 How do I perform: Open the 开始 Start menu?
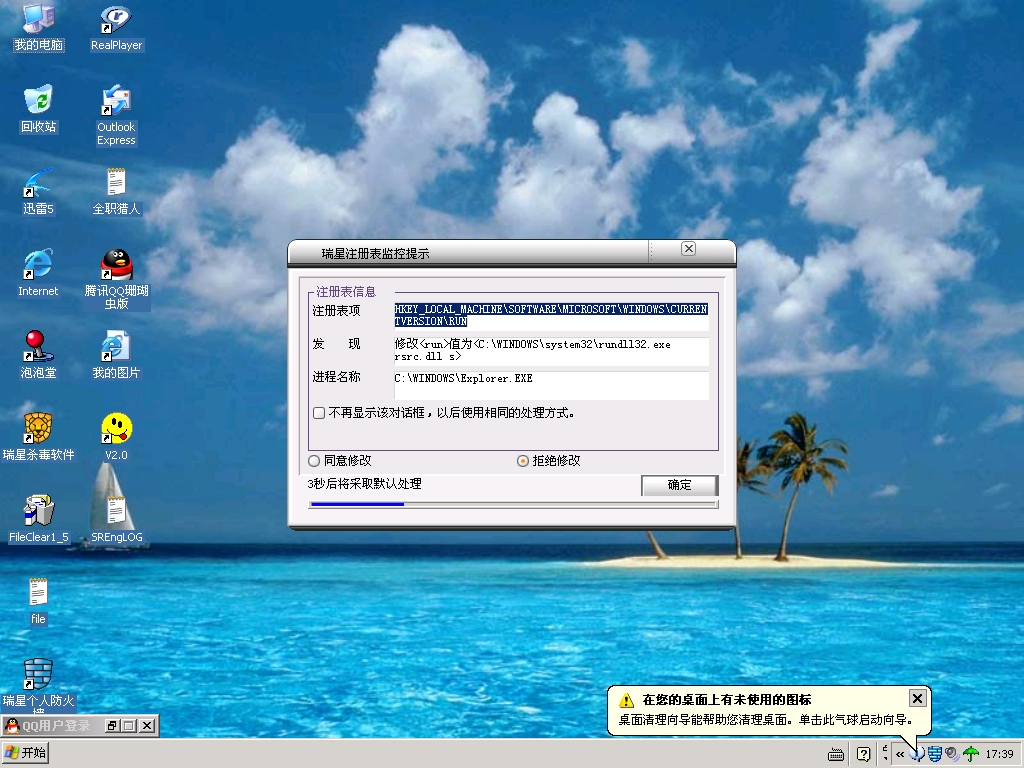(25, 753)
